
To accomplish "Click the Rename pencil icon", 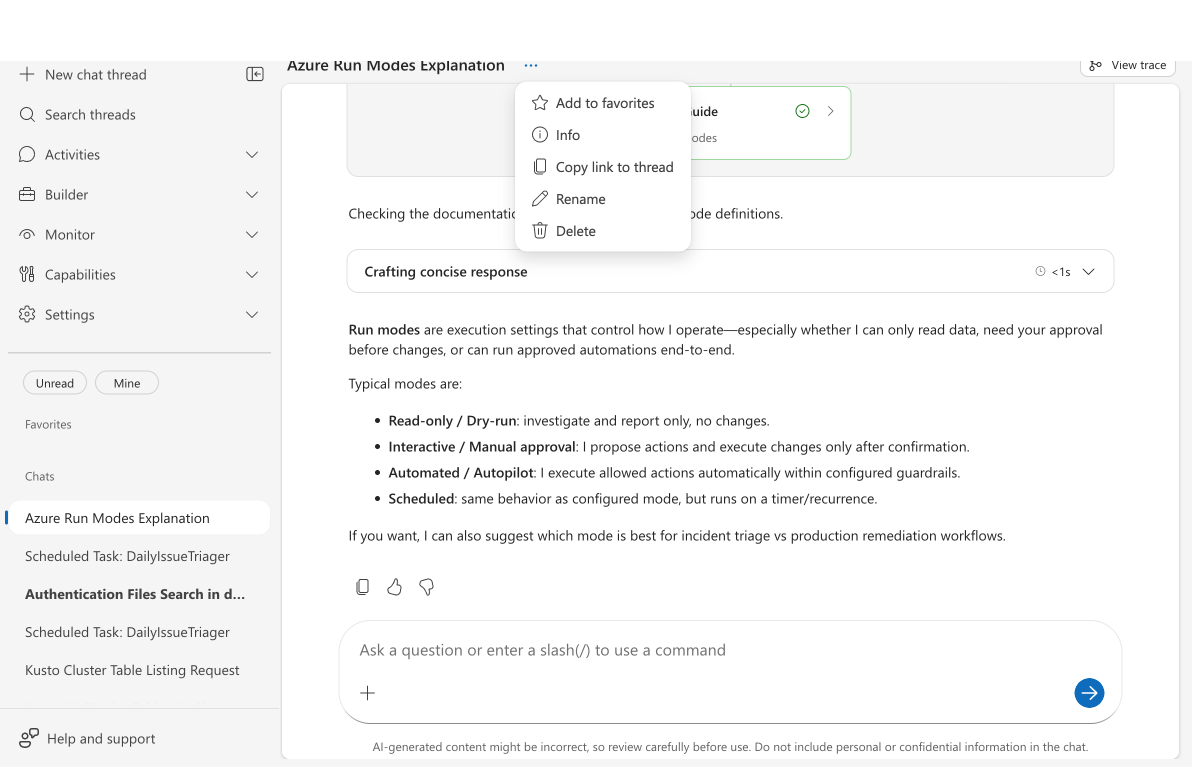I will click(540, 199).
